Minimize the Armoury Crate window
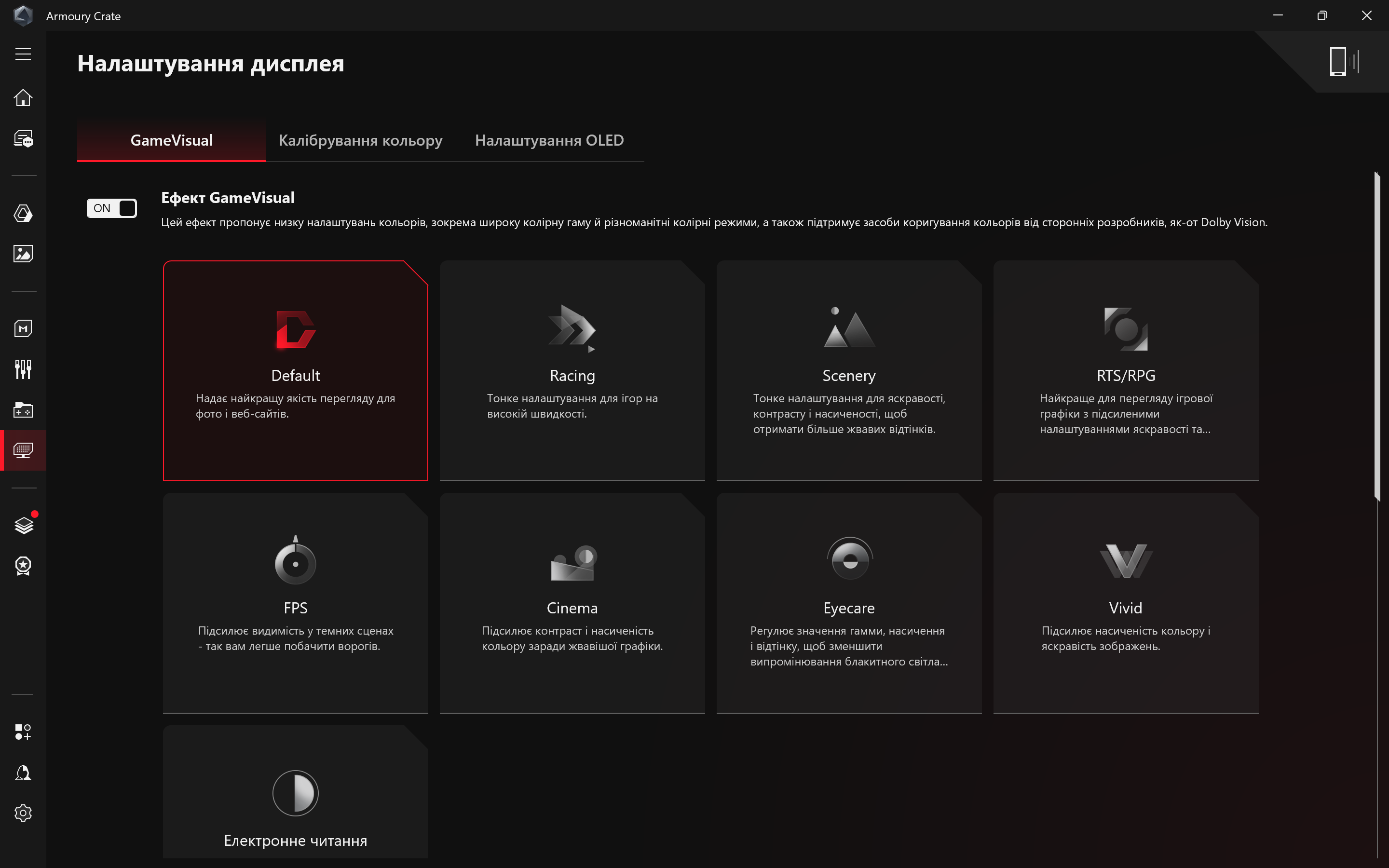 (1278, 15)
